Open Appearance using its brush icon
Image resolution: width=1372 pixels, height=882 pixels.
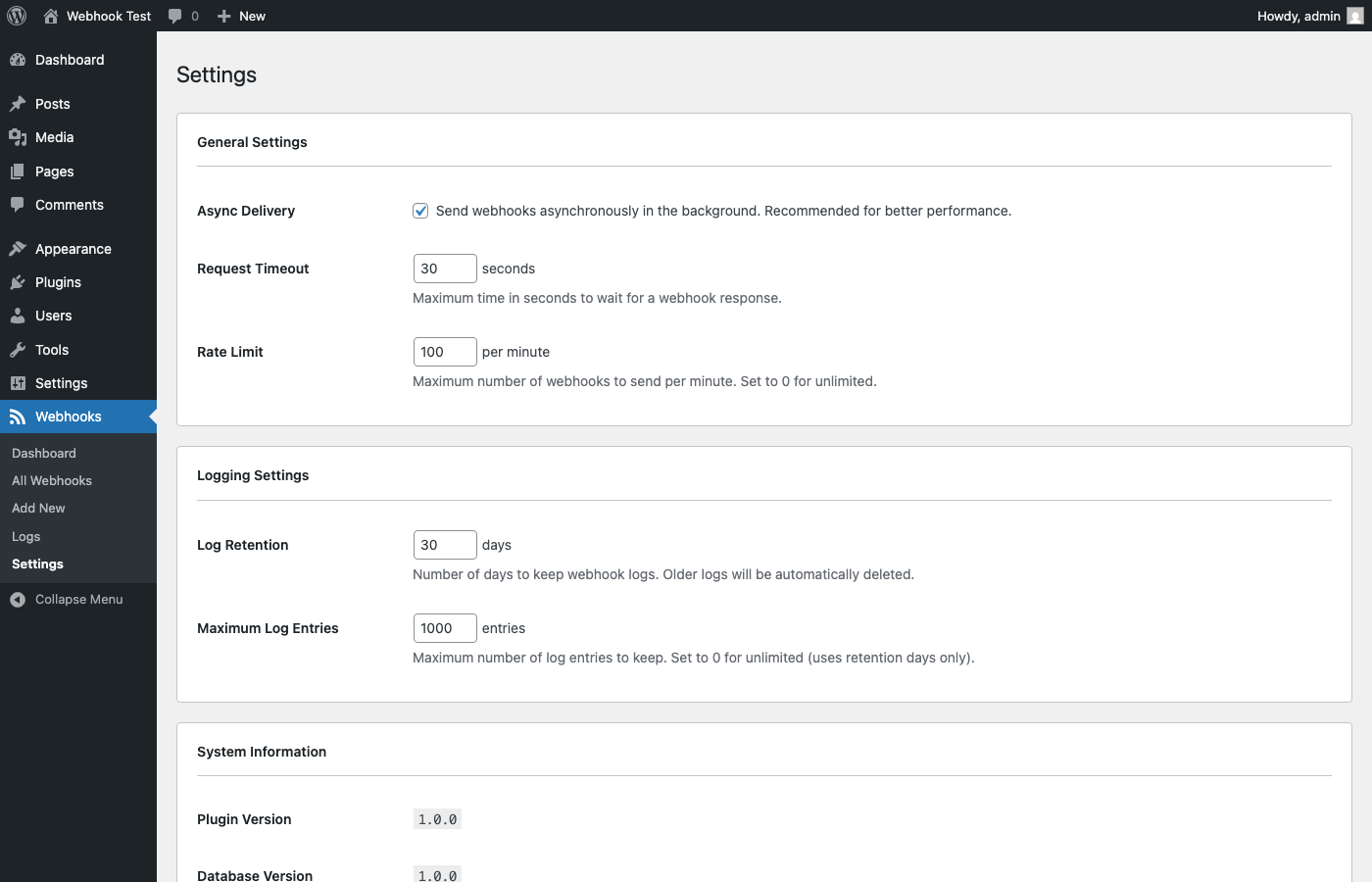18,248
